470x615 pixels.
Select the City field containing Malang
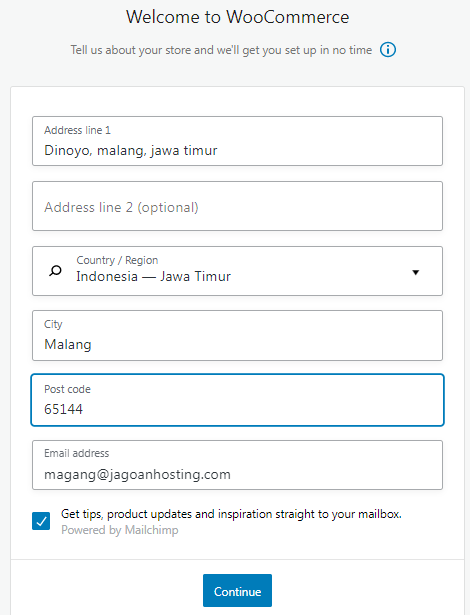pyautogui.click(x=237, y=335)
